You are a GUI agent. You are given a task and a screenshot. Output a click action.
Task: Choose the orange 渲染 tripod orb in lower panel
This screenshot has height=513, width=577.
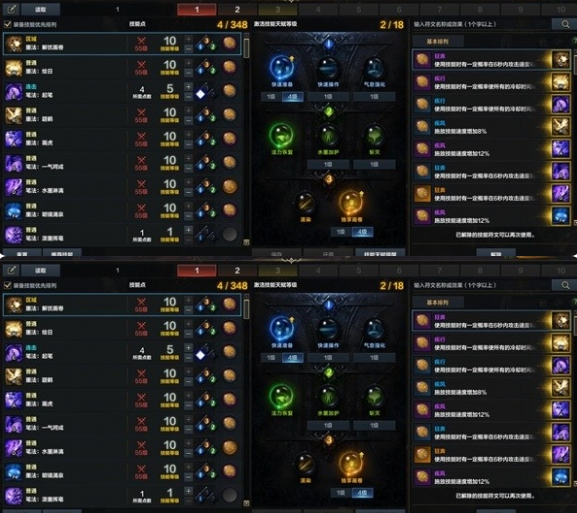point(305,464)
